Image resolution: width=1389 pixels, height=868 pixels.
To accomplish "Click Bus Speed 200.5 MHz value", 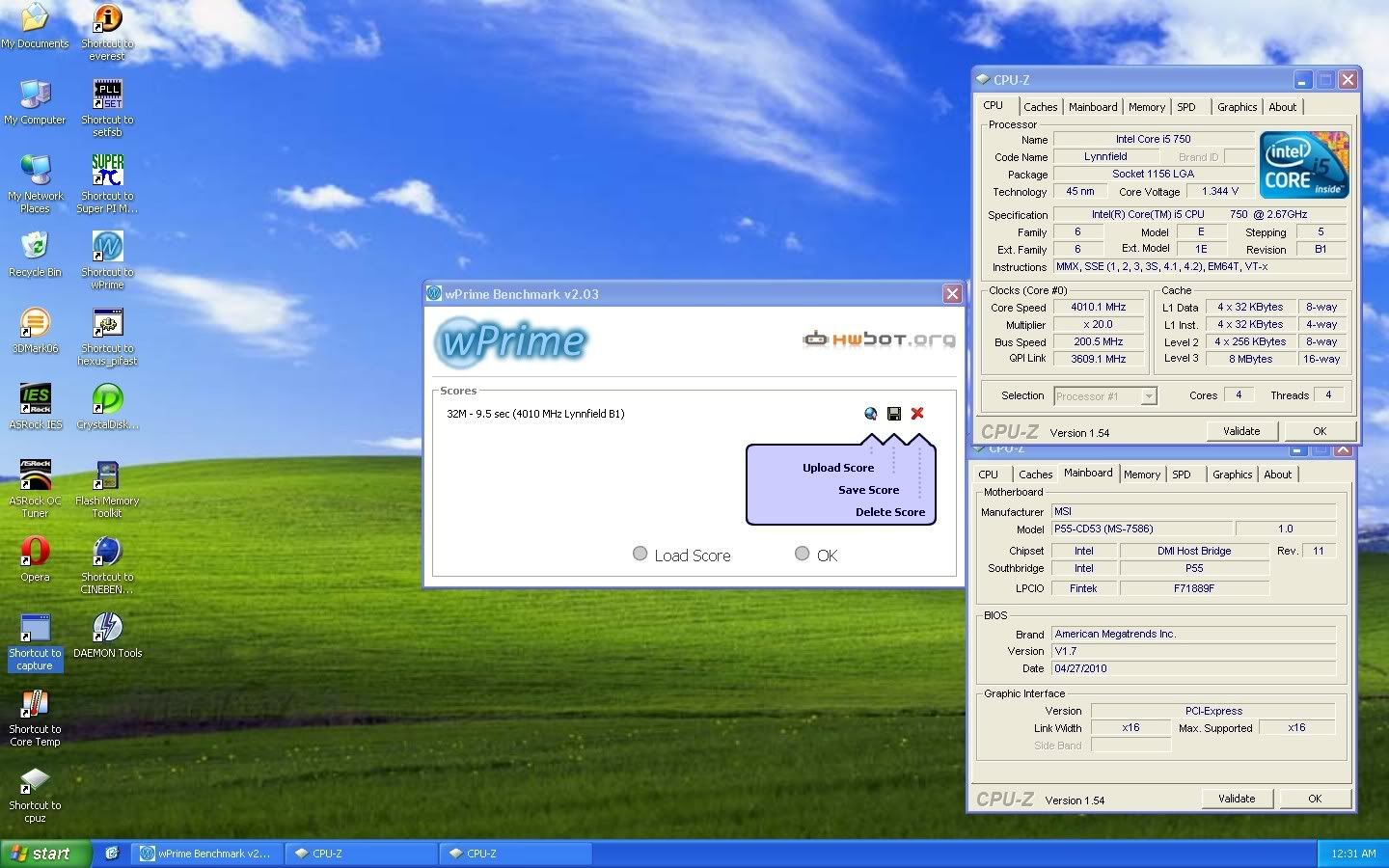I will (1098, 341).
